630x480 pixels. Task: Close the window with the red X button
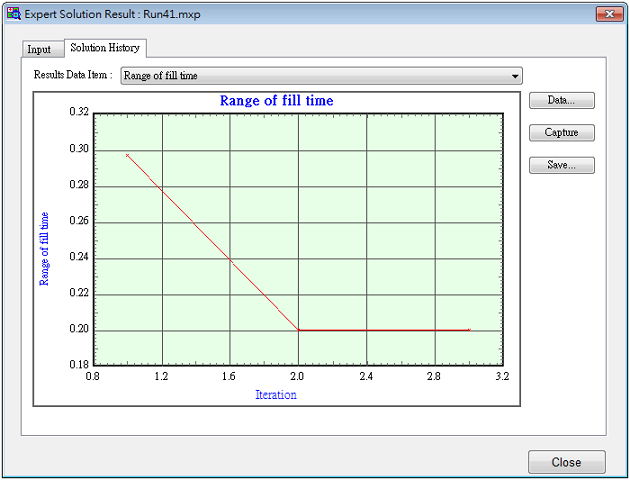pyautogui.click(x=608, y=15)
